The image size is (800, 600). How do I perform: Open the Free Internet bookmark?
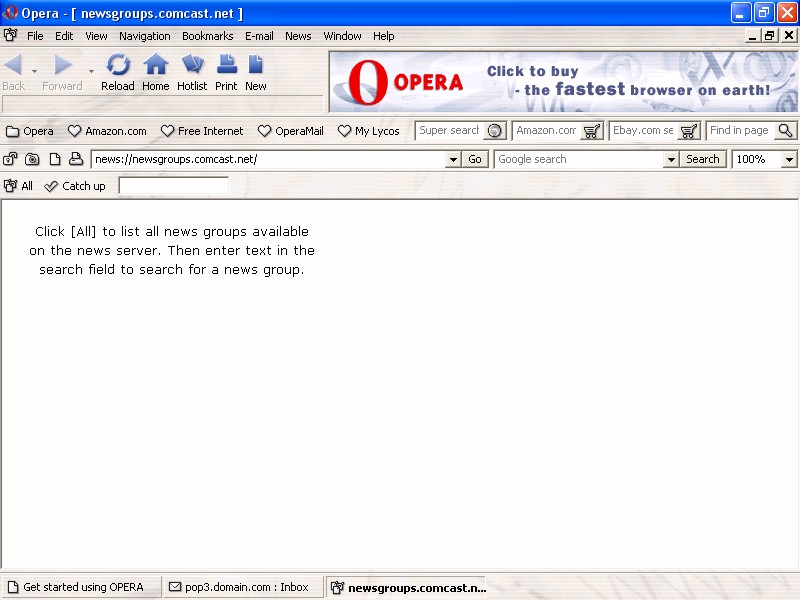202,131
